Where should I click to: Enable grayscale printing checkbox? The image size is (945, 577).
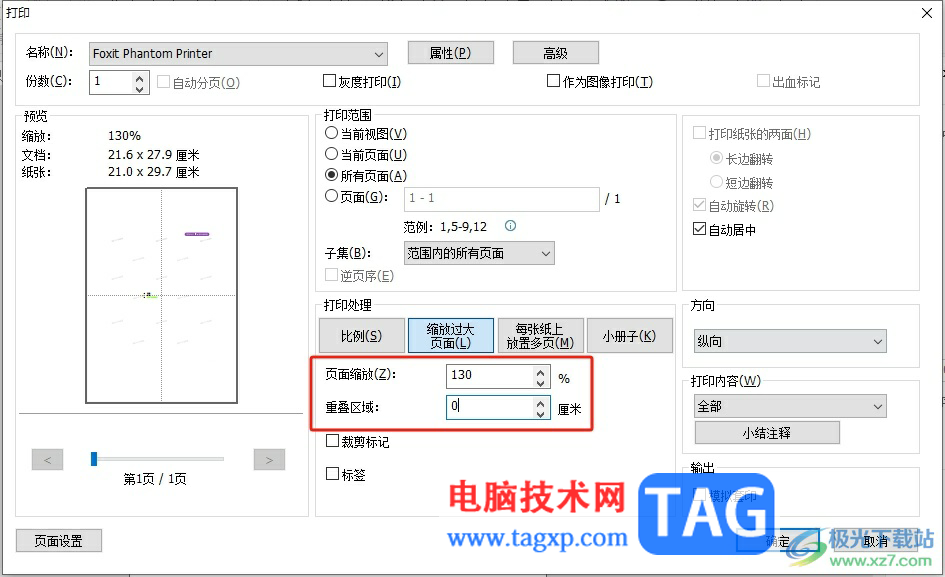pyautogui.click(x=329, y=81)
